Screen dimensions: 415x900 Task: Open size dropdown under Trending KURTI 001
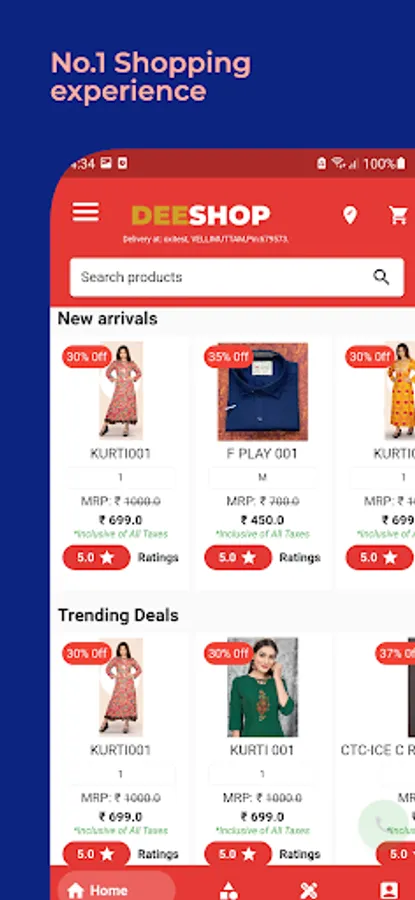262,774
